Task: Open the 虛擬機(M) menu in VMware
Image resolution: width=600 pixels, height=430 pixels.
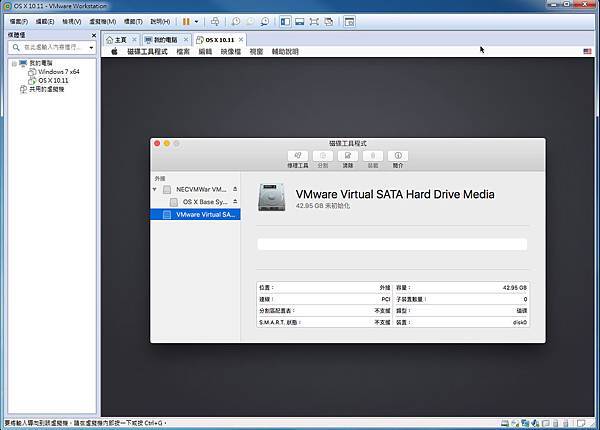Action: (103, 22)
